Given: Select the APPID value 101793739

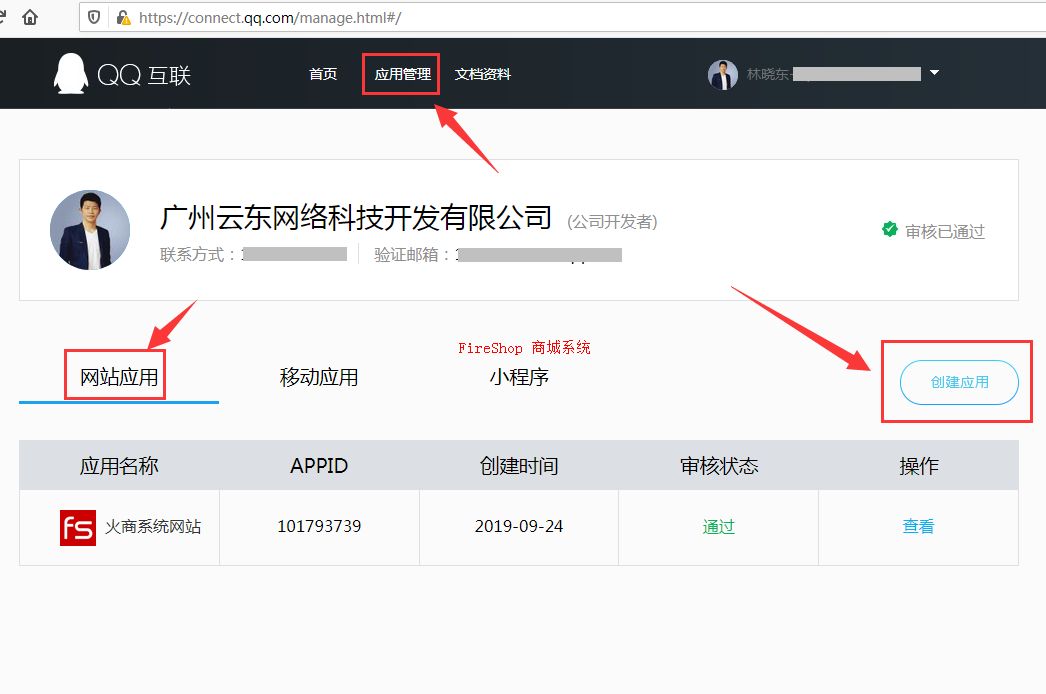Looking at the screenshot, I should tap(319, 527).
